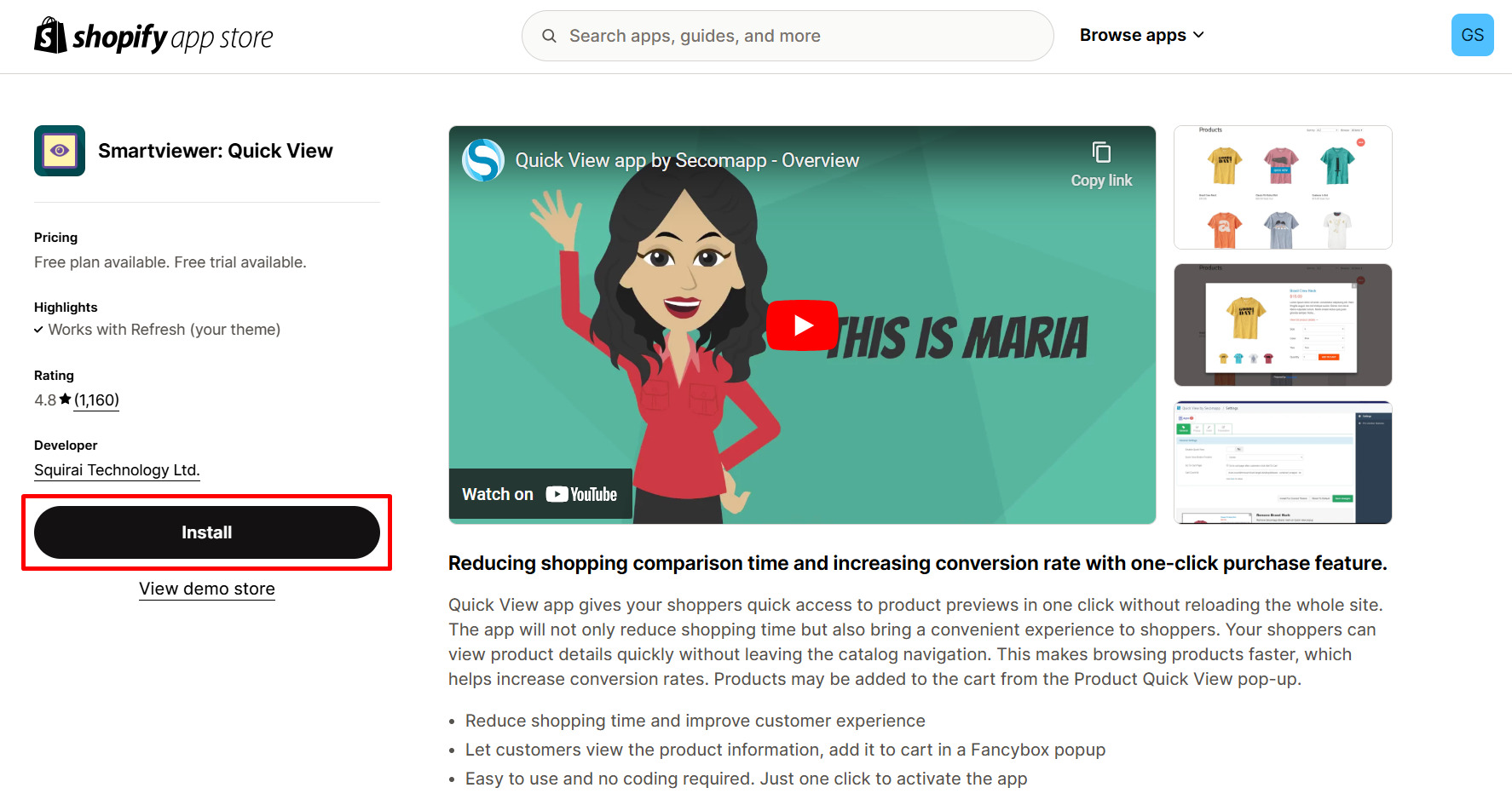
Task: Click the rating star icon
Action: (x=66, y=399)
